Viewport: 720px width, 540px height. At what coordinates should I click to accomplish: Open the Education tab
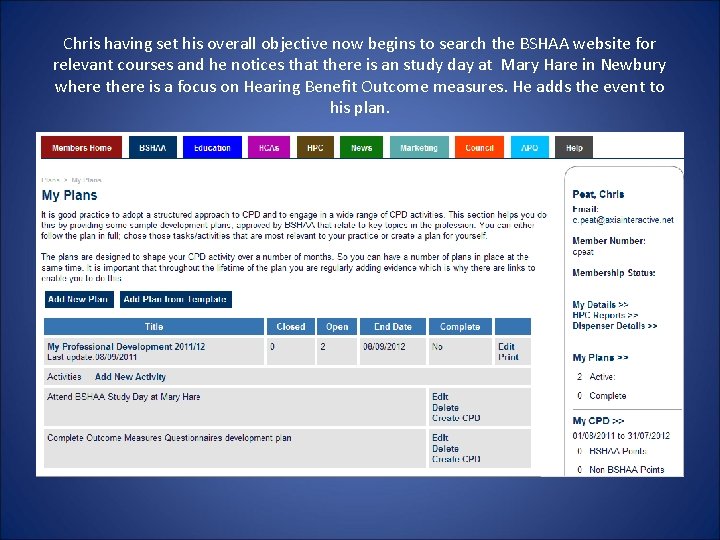212,147
